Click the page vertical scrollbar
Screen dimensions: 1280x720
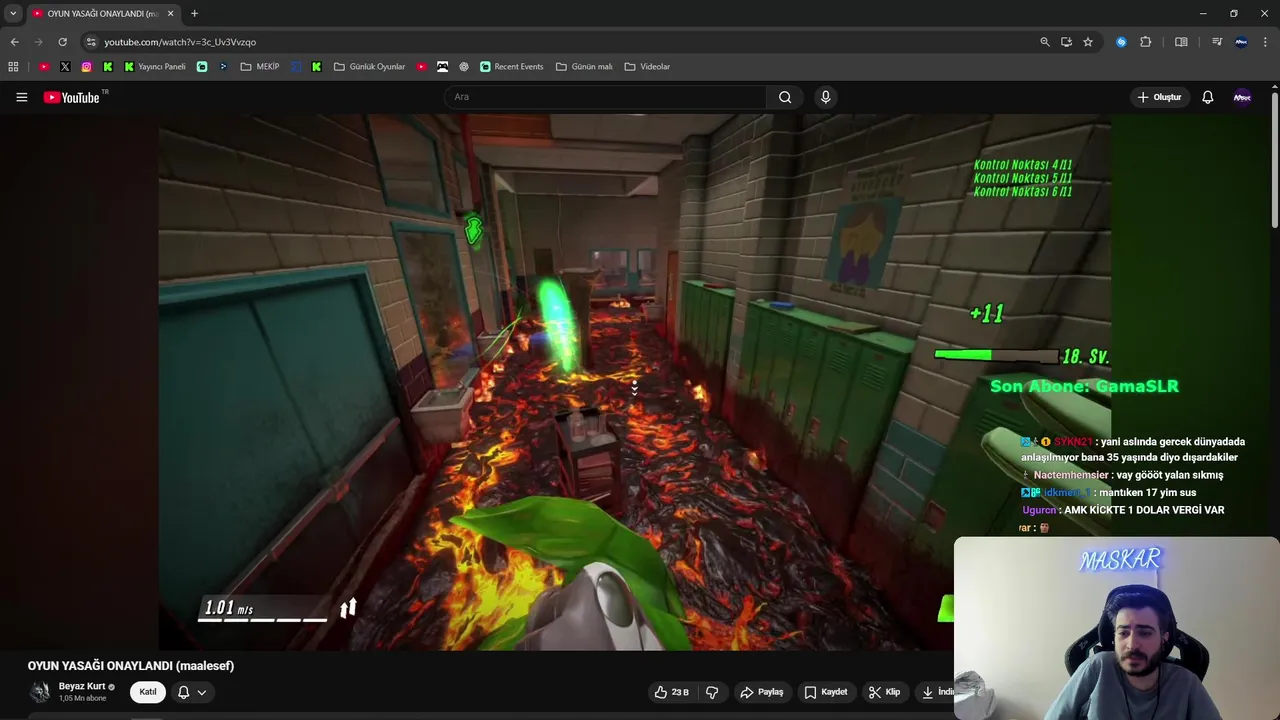coord(1275,160)
